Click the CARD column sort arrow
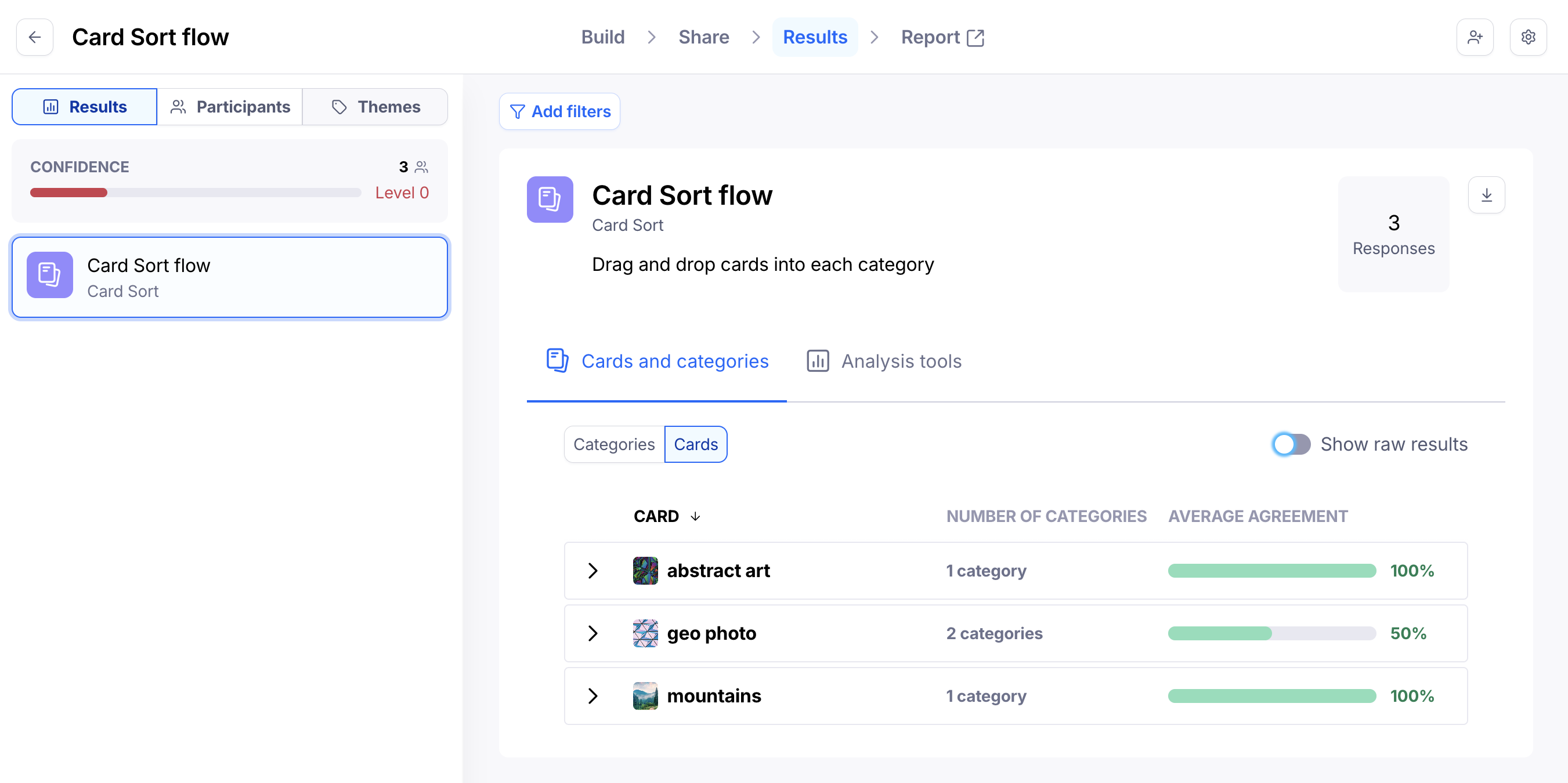Screen dimensions: 1568x783 [695, 517]
